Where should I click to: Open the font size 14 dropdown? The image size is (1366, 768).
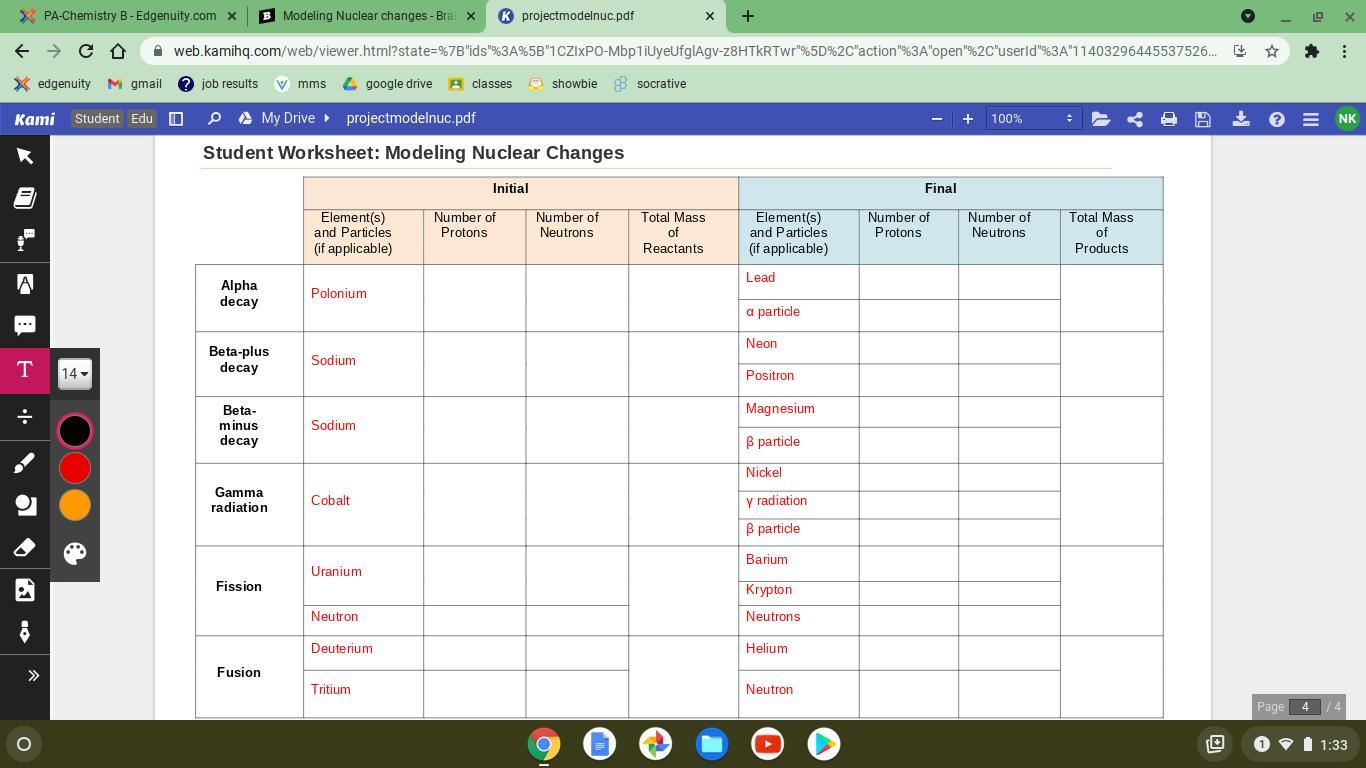coord(75,374)
